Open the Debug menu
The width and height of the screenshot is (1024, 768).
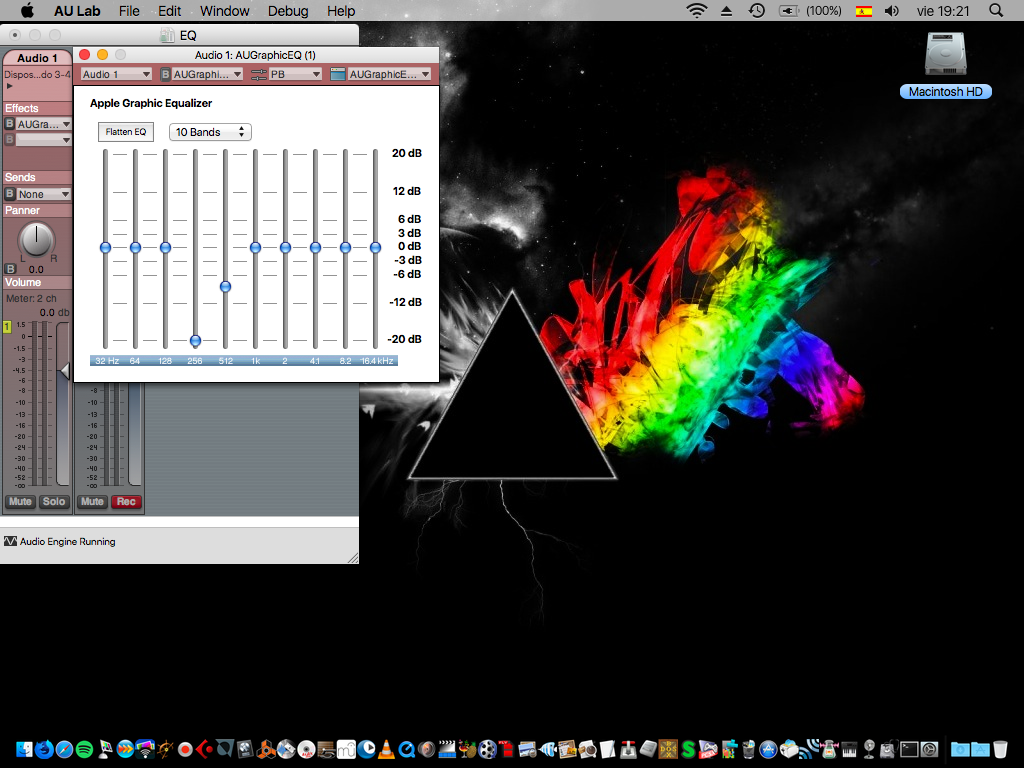tap(288, 11)
